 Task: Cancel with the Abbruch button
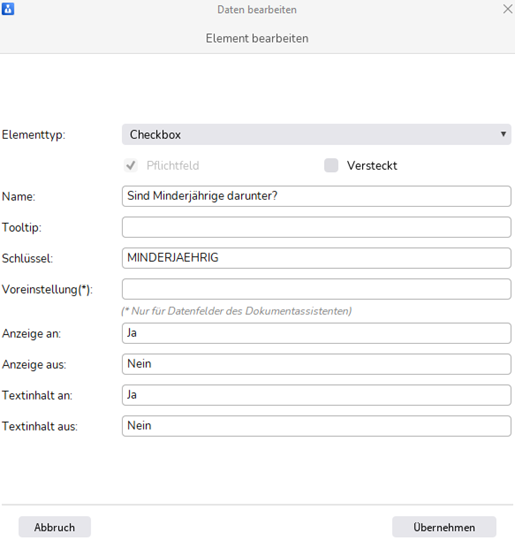(55, 527)
